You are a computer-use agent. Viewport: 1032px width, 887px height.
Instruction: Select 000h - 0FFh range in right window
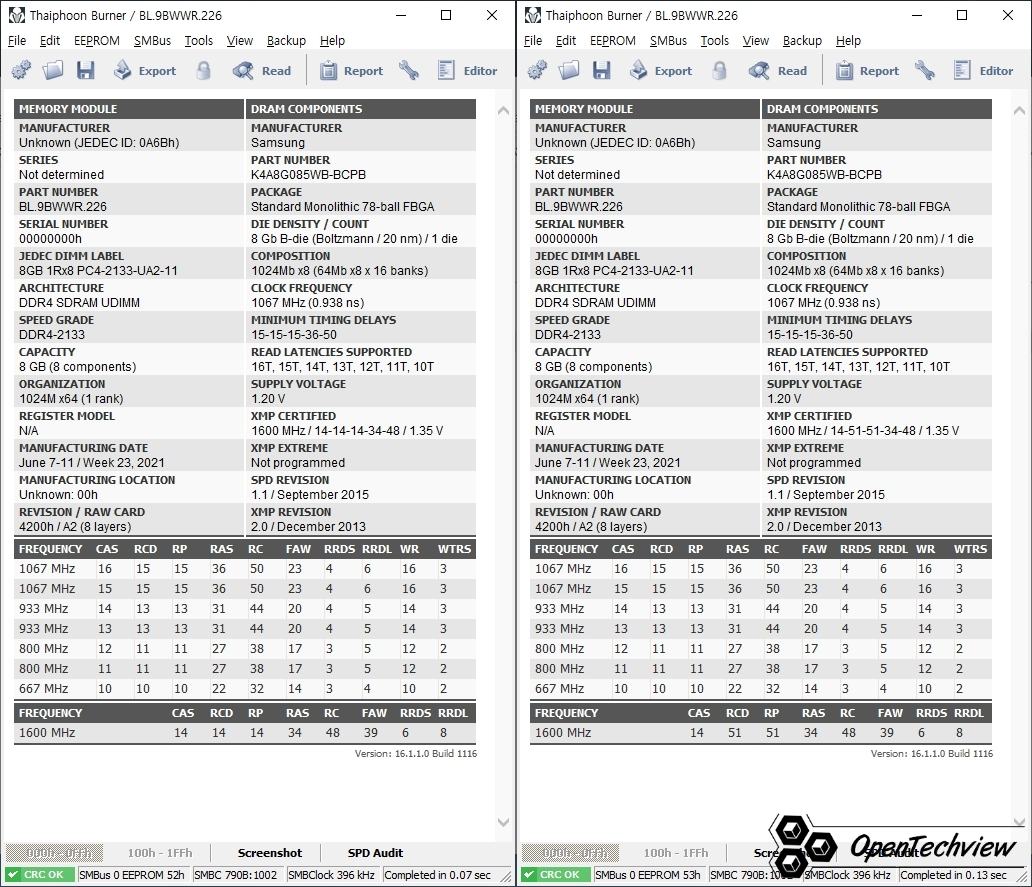pos(571,853)
